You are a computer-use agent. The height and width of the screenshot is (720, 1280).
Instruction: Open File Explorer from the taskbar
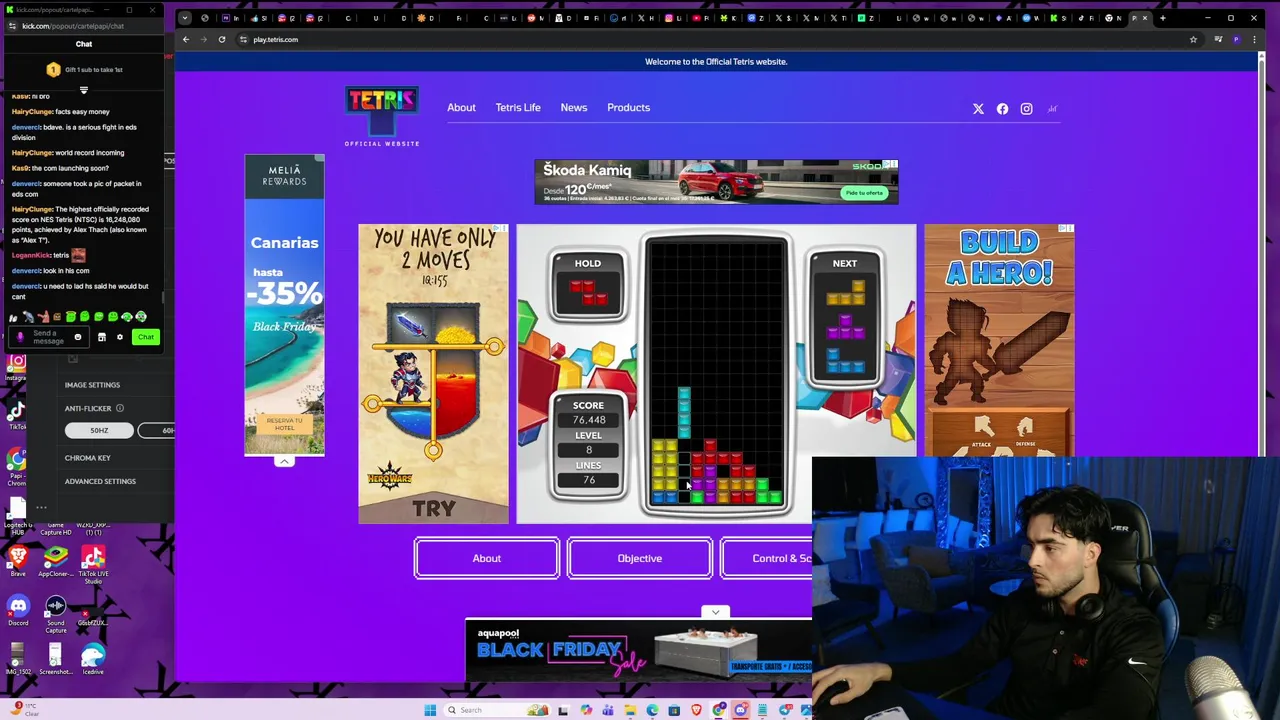click(630, 710)
